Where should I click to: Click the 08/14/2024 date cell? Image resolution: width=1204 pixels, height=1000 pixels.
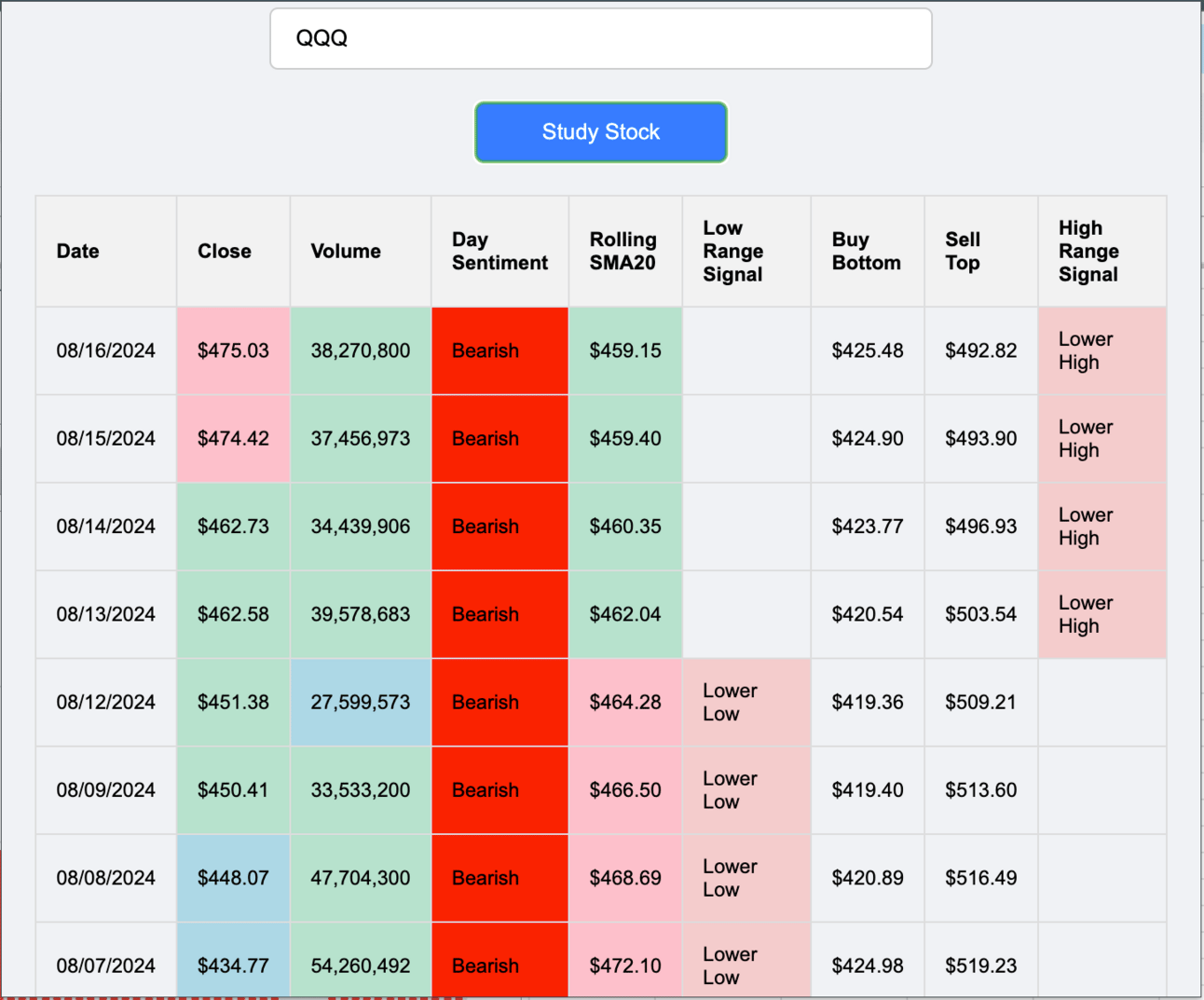pos(106,527)
